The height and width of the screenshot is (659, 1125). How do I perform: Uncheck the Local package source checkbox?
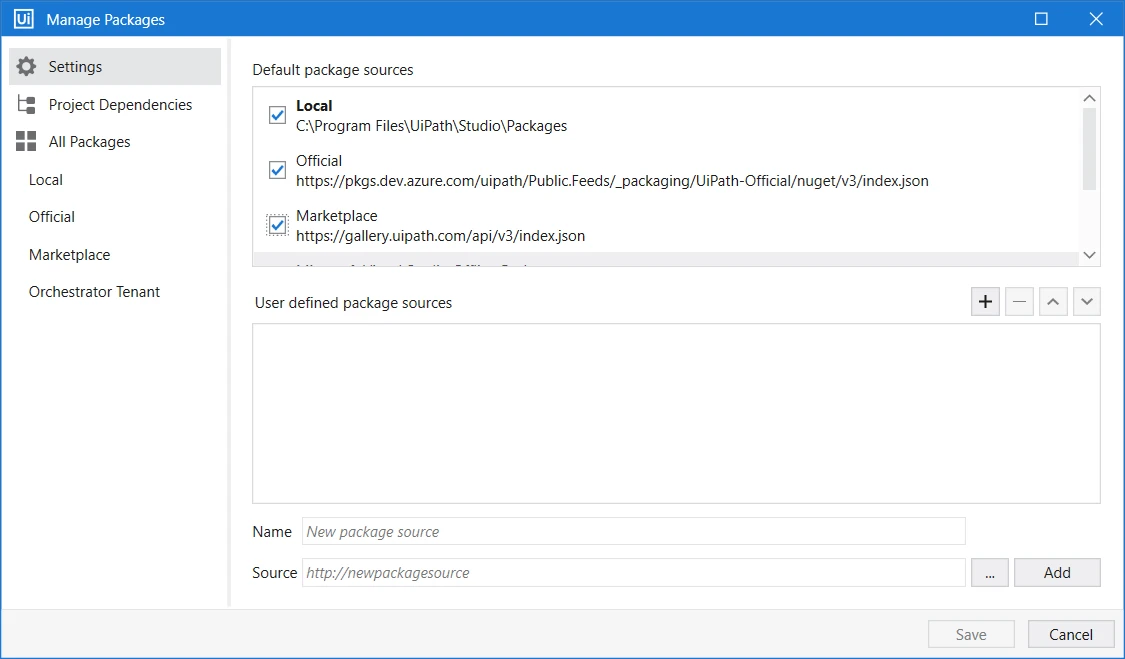pyautogui.click(x=278, y=115)
